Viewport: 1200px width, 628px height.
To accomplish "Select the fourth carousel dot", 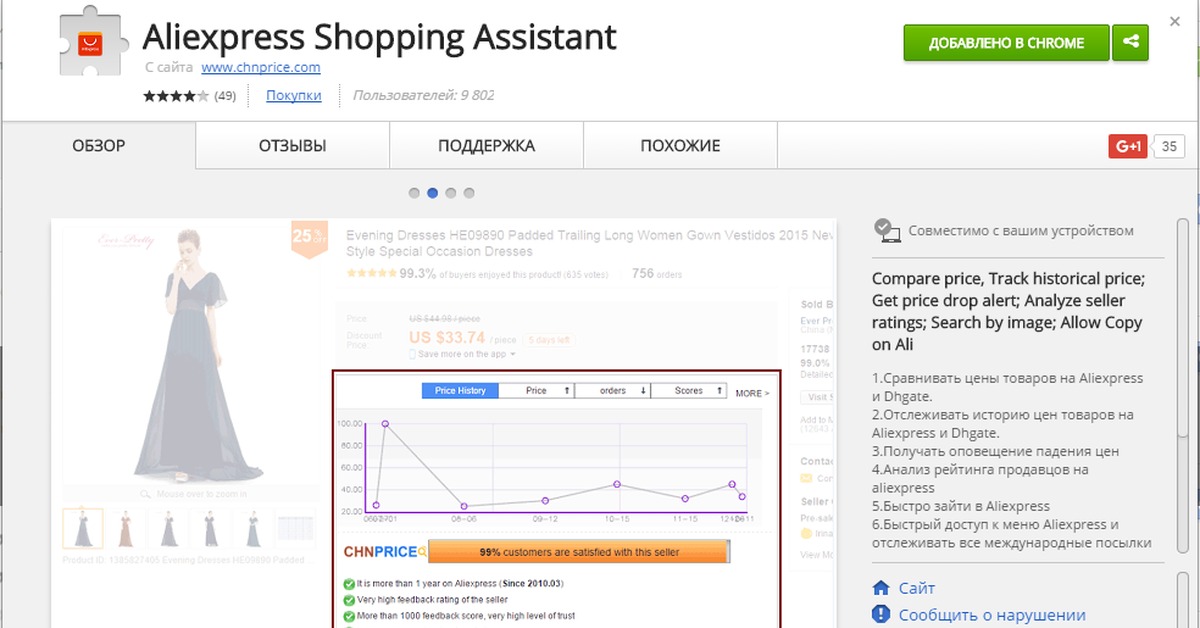I will (x=469, y=193).
